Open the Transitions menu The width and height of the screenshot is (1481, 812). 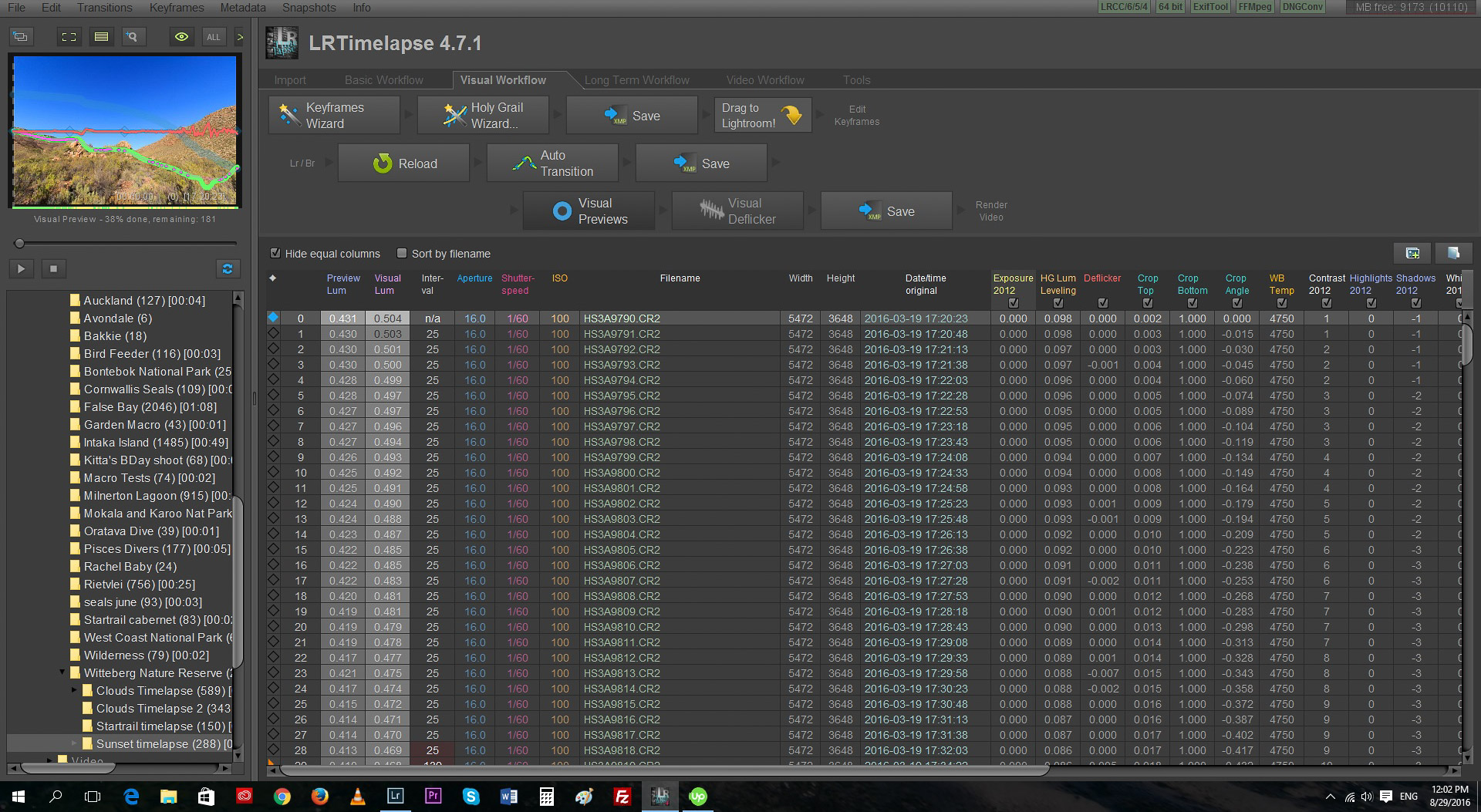pyautogui.click(x=105, y=8)
